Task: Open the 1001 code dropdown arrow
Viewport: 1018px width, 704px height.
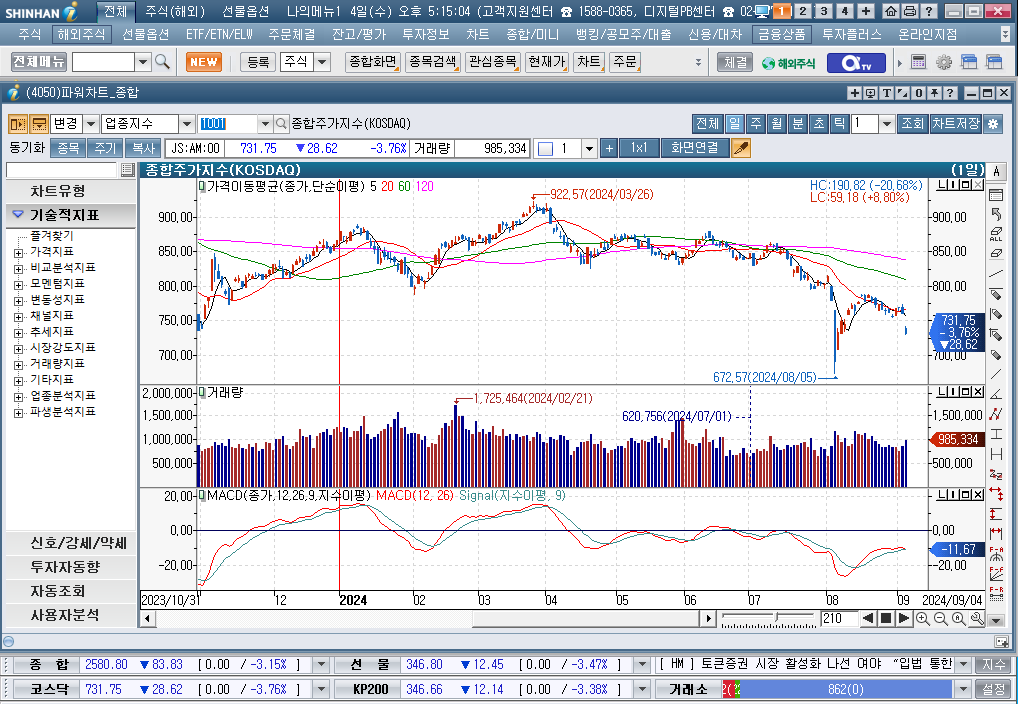Action: 265,123
